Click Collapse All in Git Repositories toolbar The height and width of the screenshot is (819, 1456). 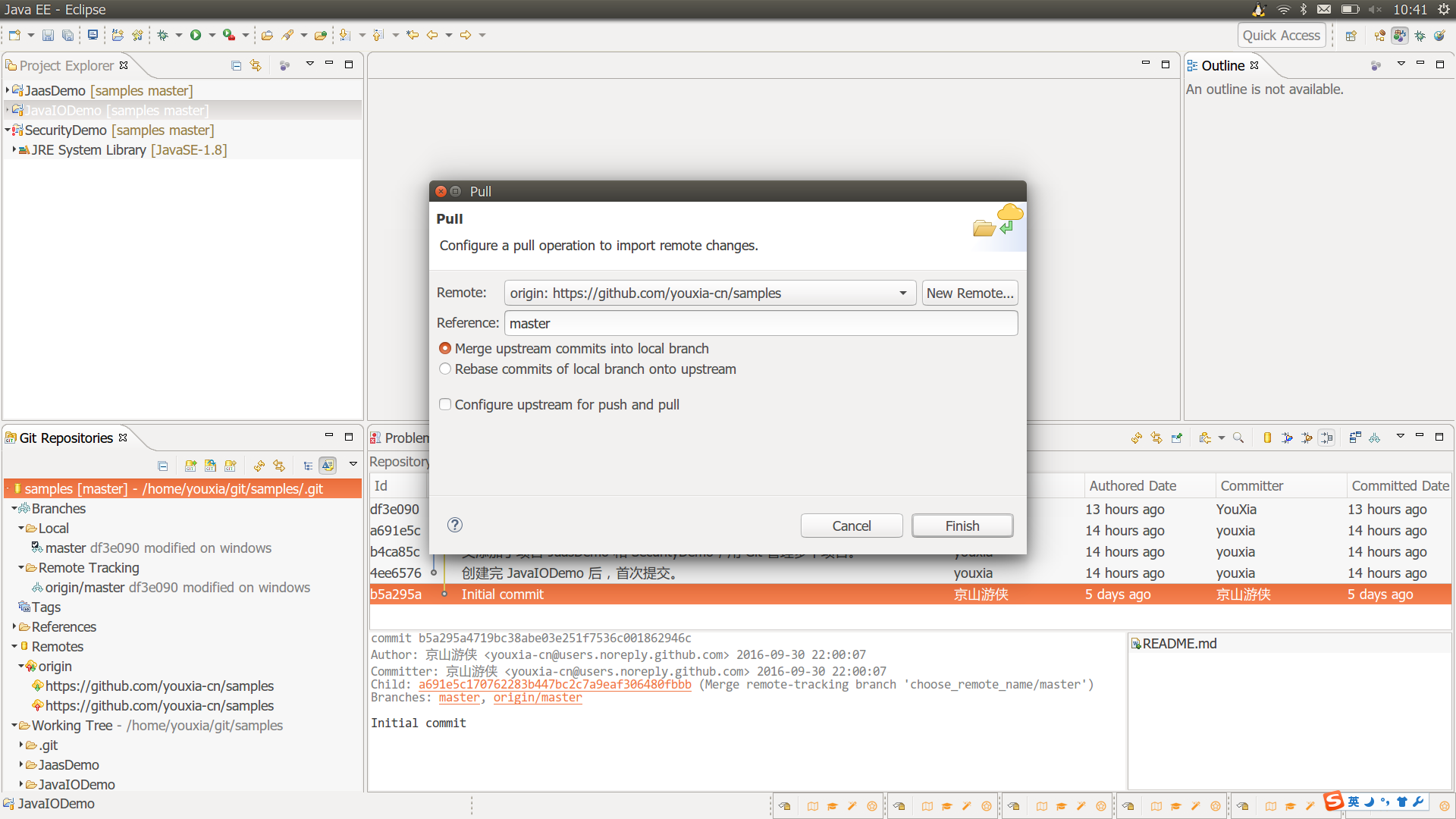(162, 466)
